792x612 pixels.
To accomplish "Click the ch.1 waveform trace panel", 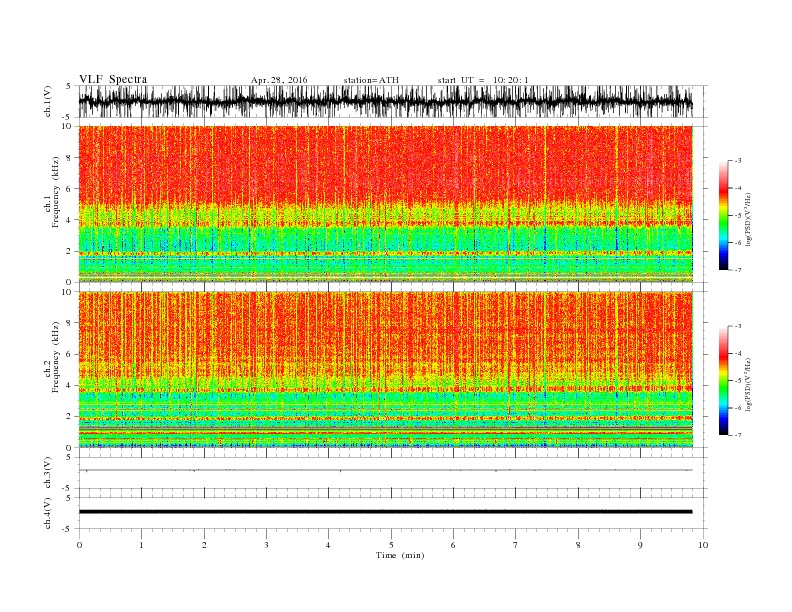I will [x=392, y=101].
